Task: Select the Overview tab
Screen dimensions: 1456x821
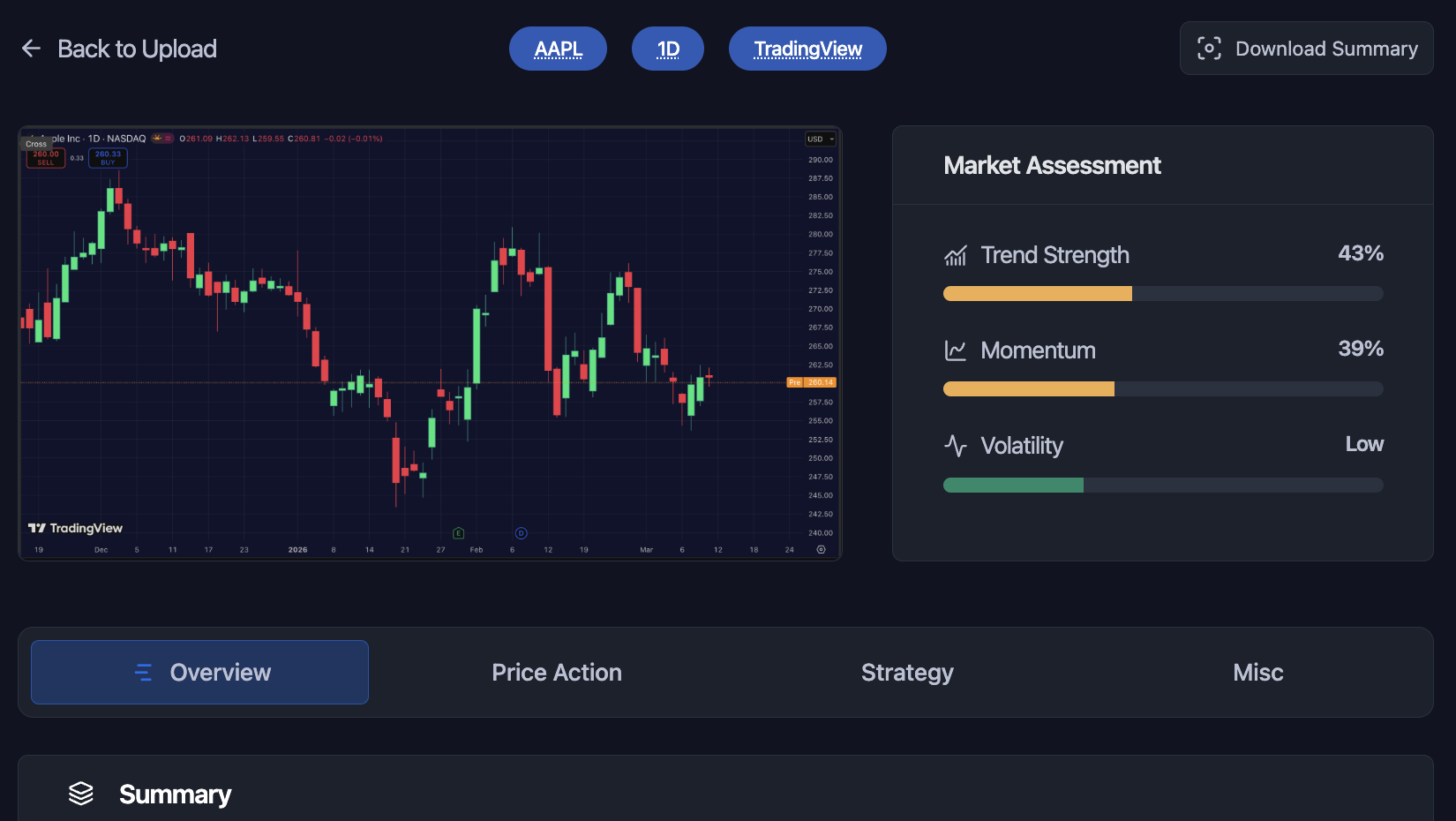Action: pos(200,673)
